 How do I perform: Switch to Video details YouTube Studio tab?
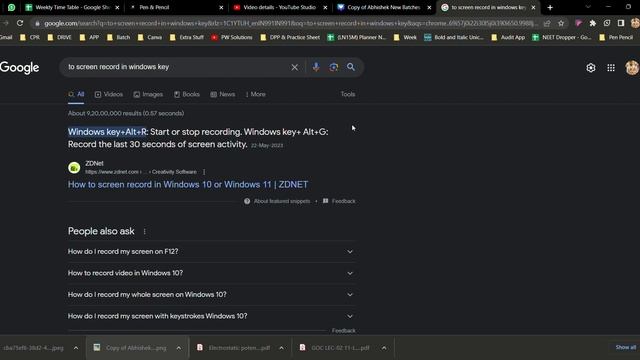pyautogui.click(x=279, y=7)
